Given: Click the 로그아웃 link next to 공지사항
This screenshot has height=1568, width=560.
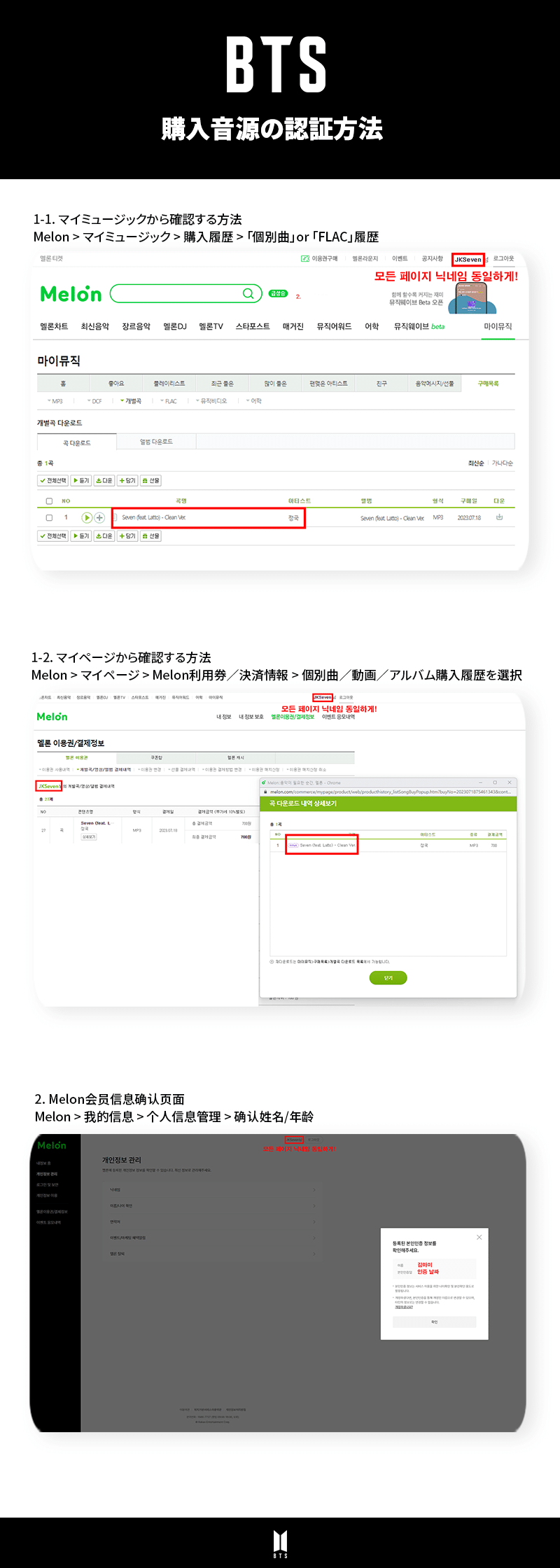Looking at the screenshot, I should tap(503, 258).
